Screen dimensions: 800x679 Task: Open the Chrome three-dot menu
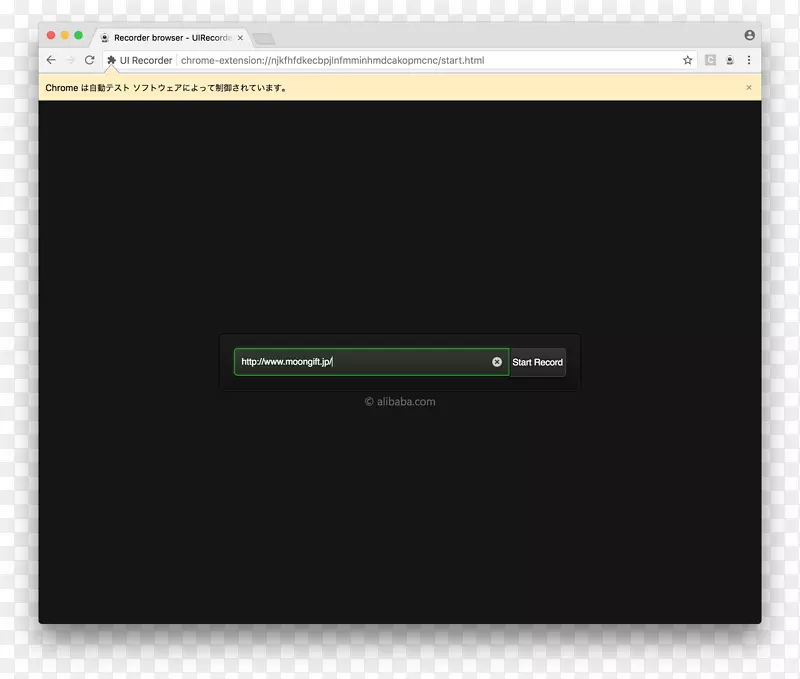749,60
